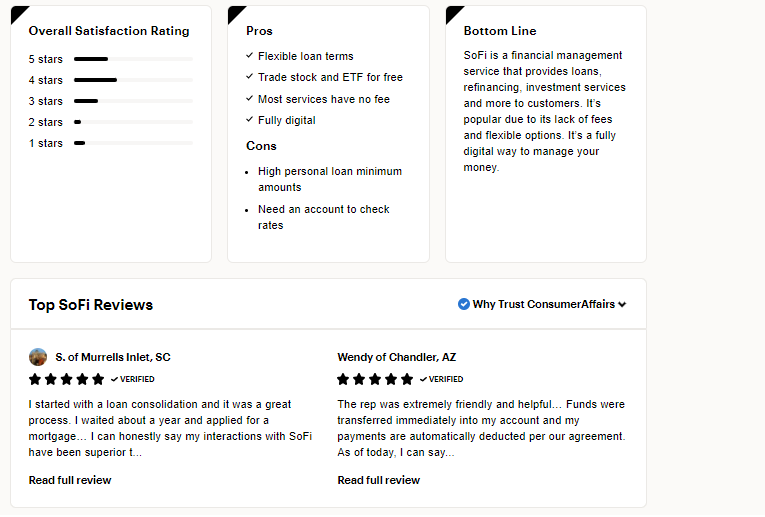Select the 4 stars rating bar
Screen dimensions: 765x517
coord(133,80)
